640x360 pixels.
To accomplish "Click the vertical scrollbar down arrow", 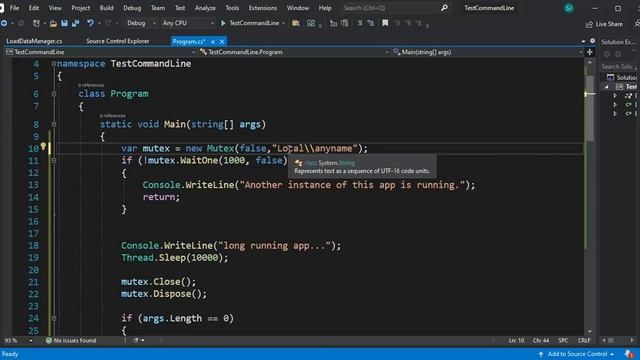I will (590, 331).
